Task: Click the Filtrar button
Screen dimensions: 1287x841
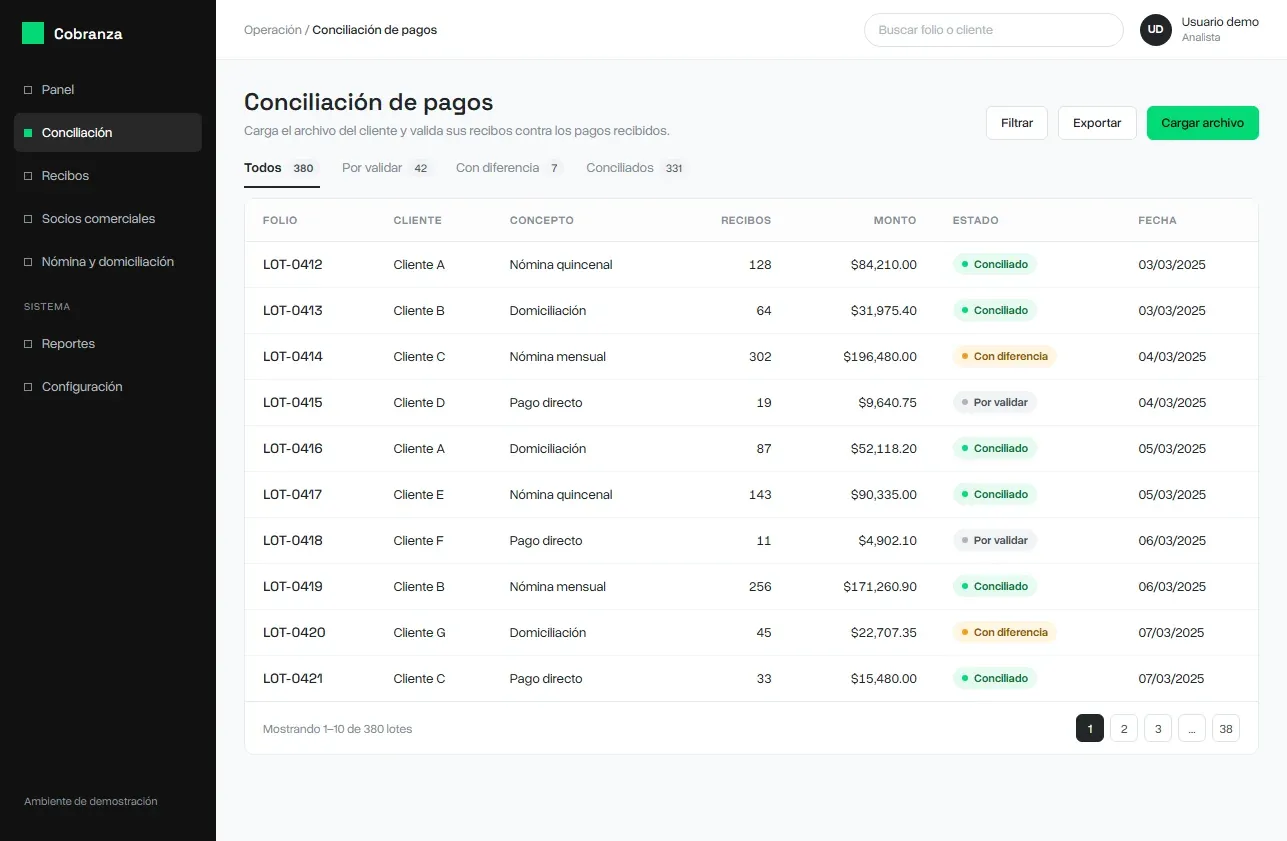Action: pyautogui.click(x=1017, y=123)
